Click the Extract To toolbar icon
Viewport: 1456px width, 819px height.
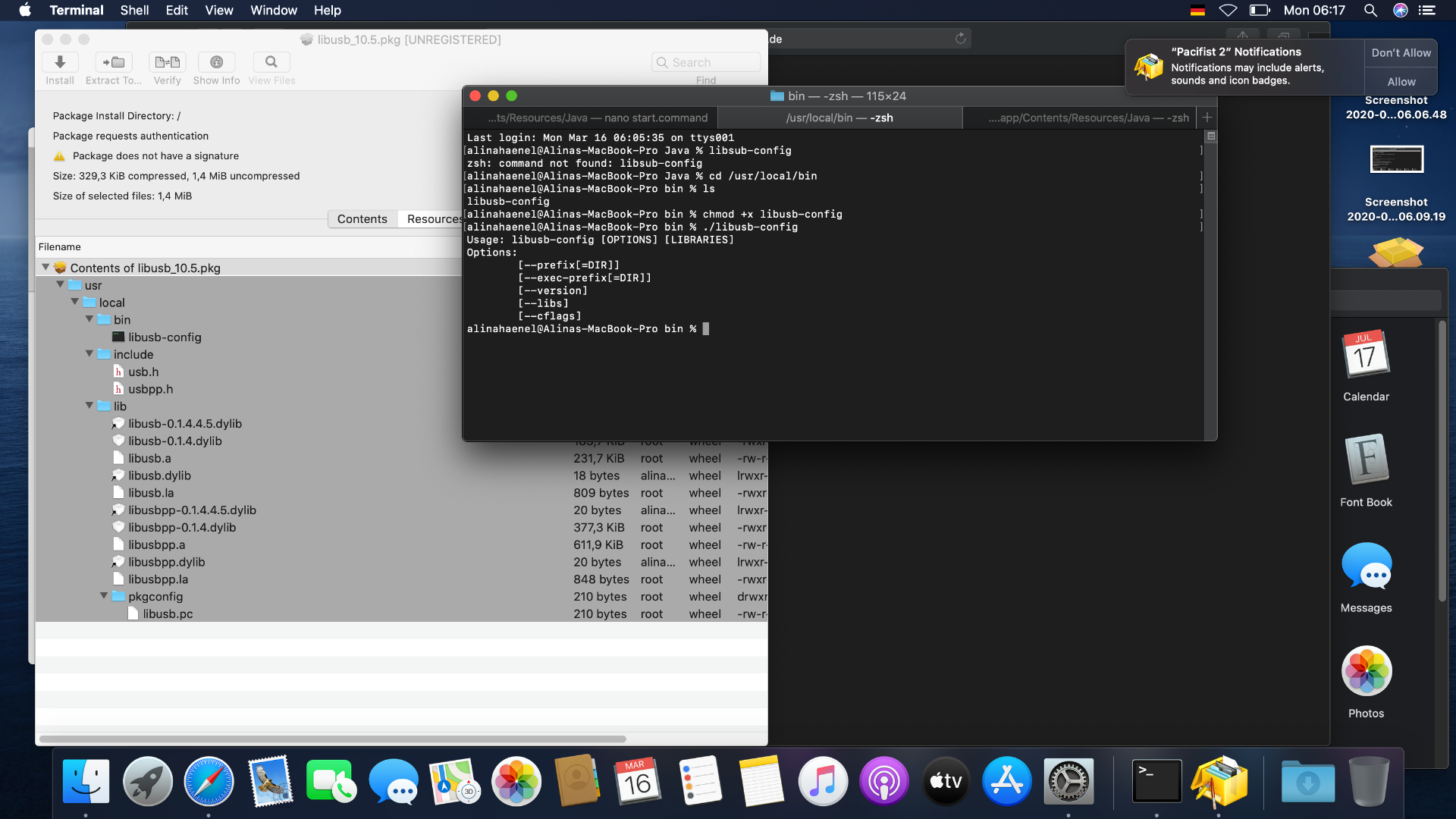tap(114, 62)
